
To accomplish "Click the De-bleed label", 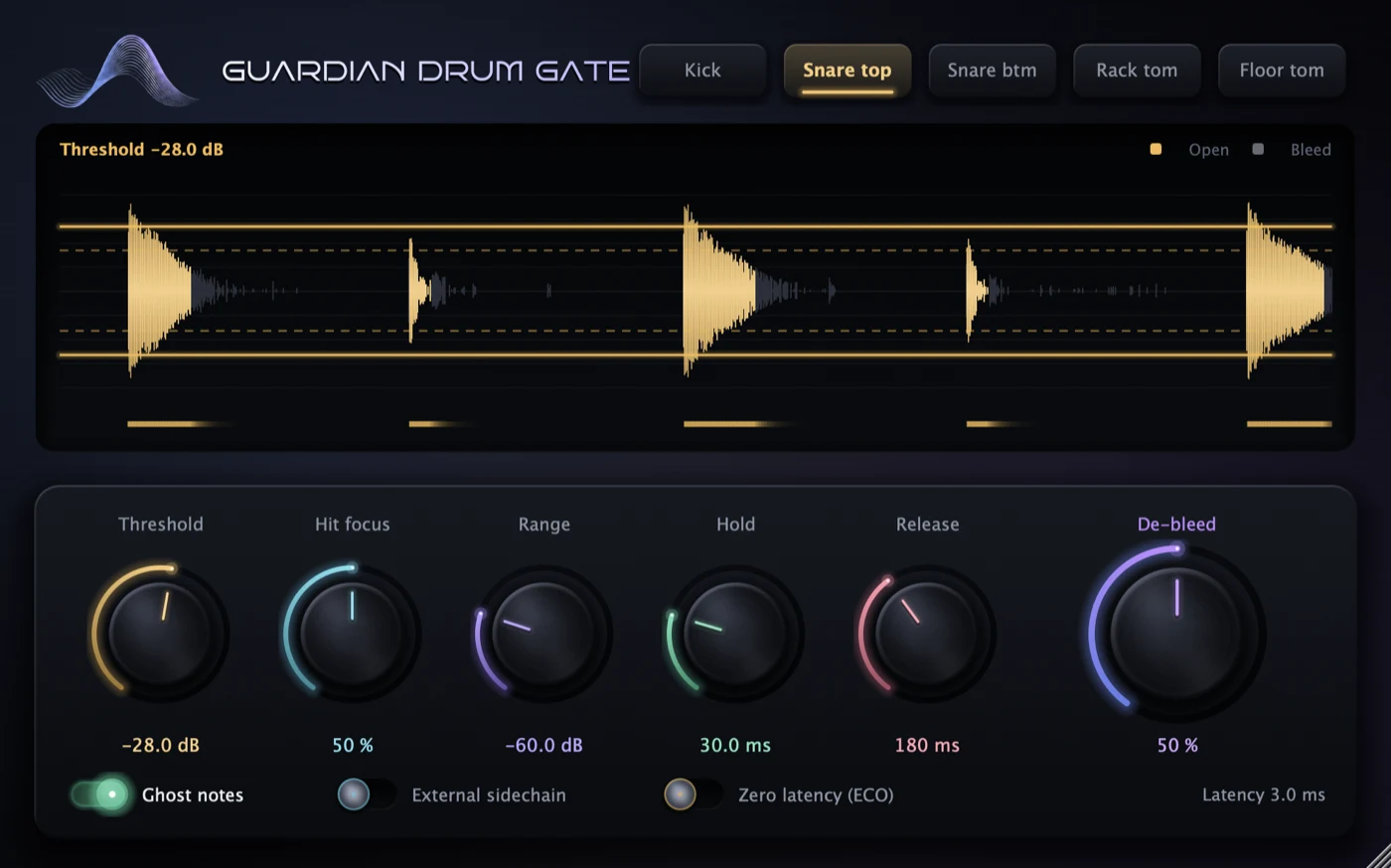I will 1176,524.
